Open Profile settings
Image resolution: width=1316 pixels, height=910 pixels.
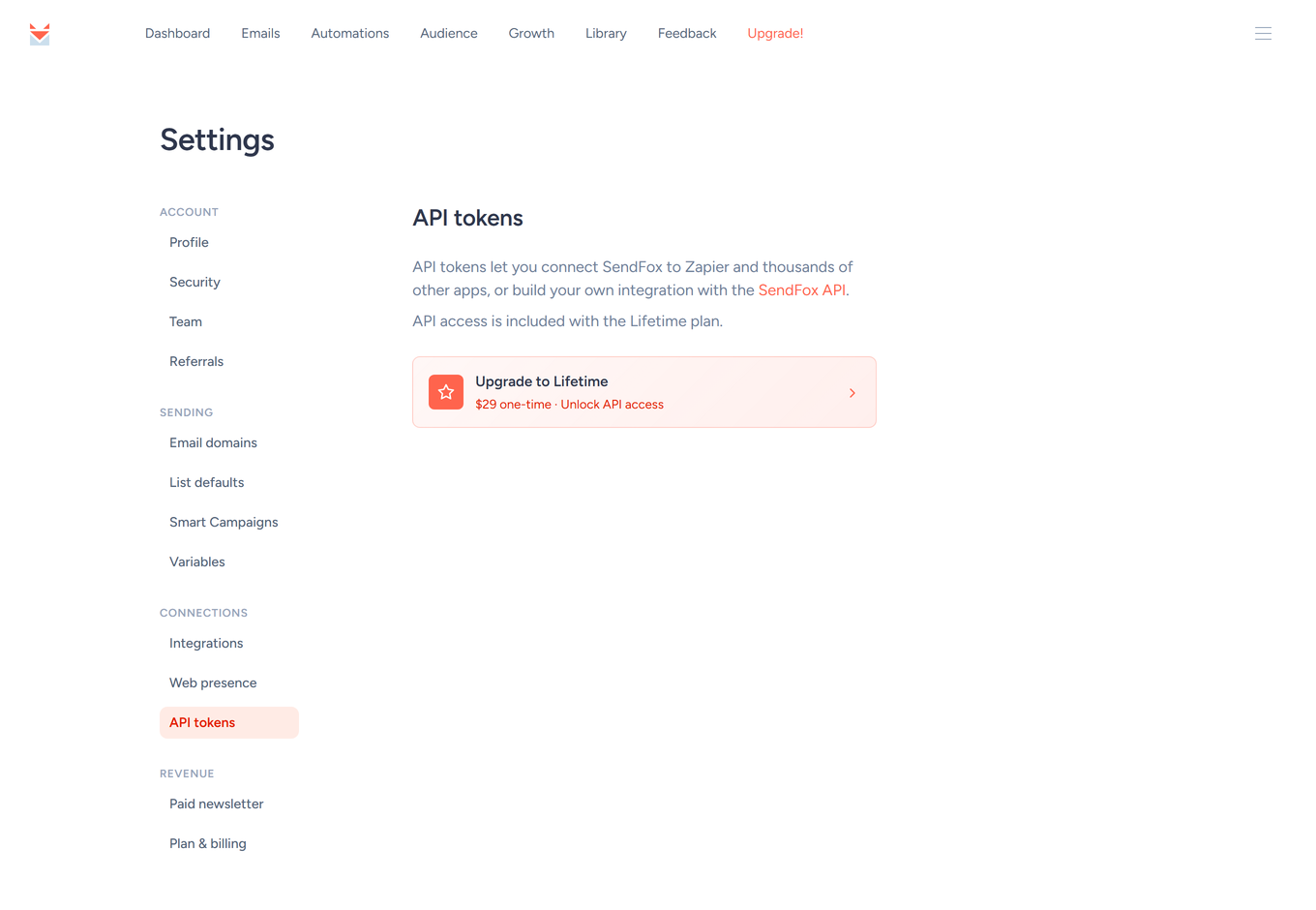coord(229,242)
